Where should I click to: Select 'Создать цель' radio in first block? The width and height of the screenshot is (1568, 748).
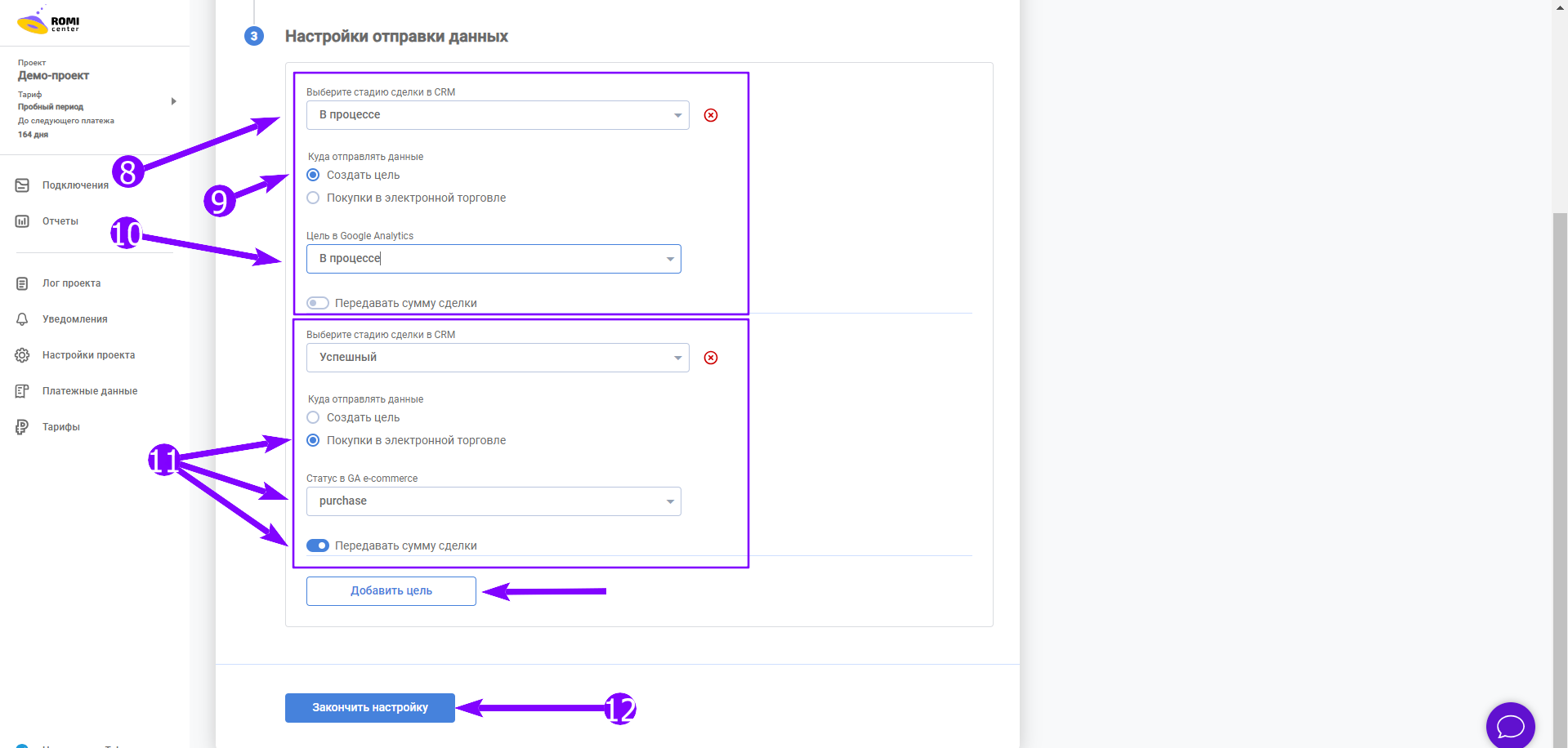tap(313, 175)
